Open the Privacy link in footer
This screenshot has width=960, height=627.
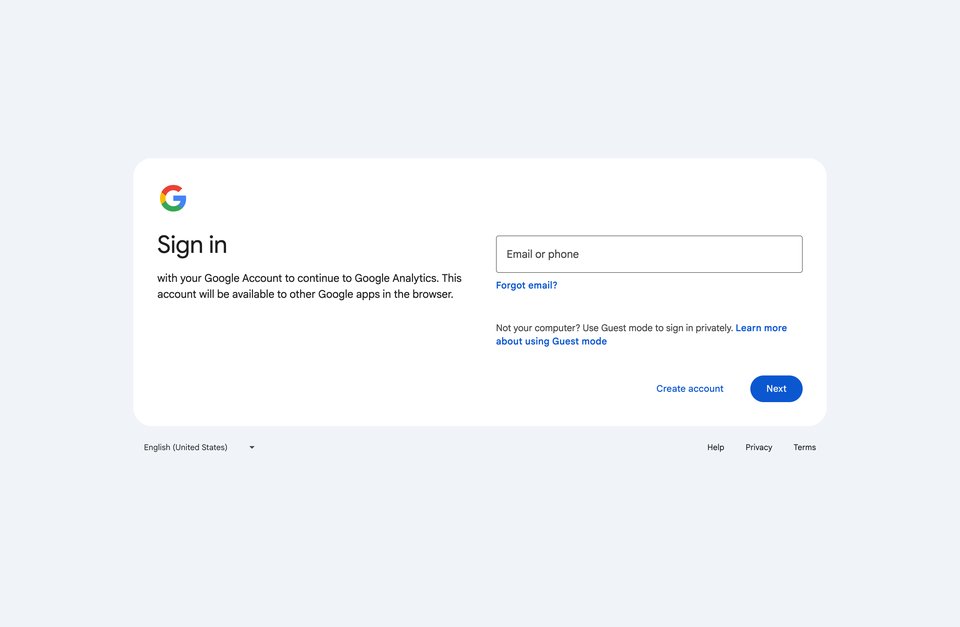click(759, 448)
